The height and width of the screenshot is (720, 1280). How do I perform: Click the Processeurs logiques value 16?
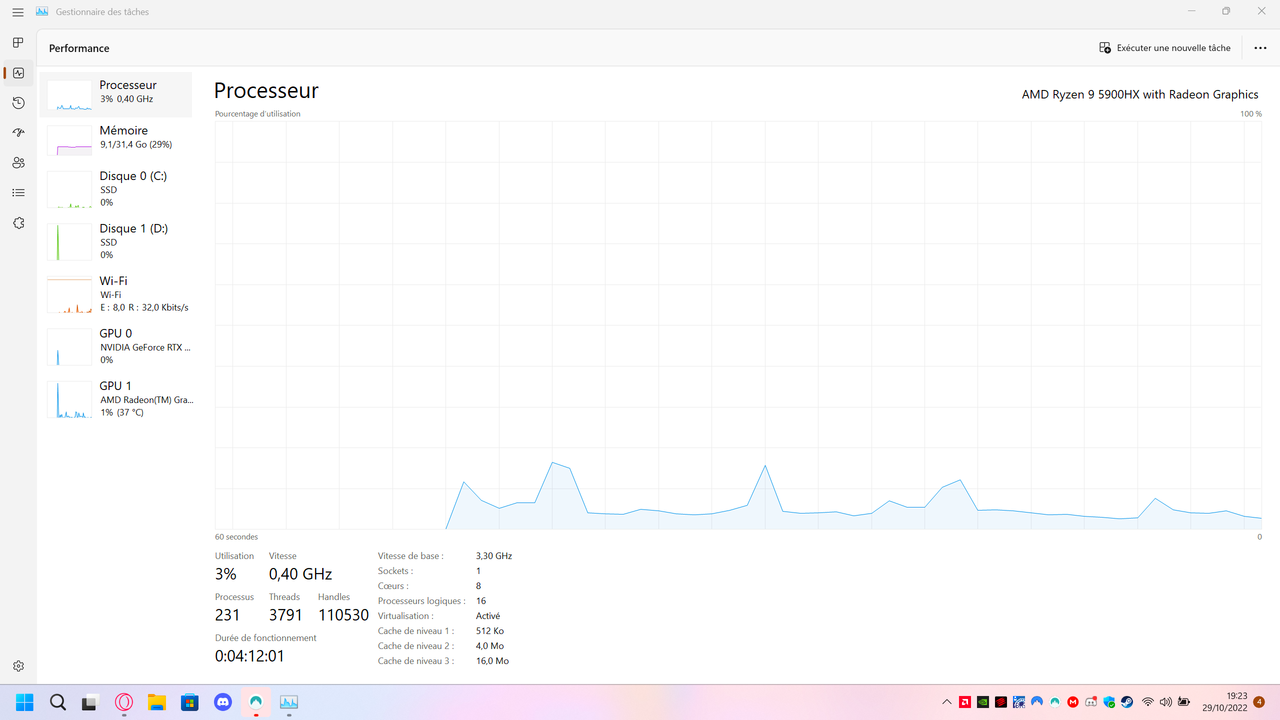coord(481,601)
